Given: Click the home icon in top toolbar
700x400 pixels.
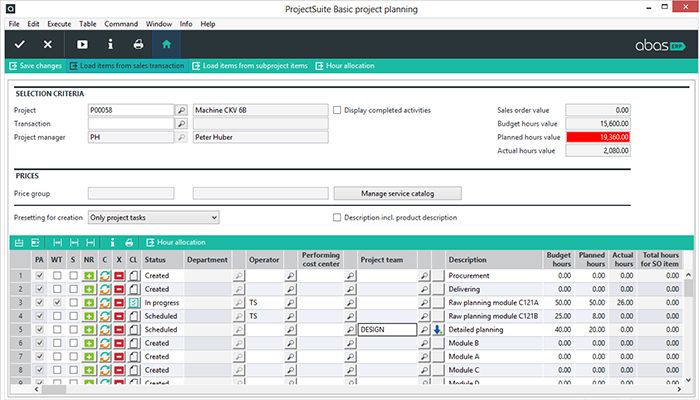Looking at the screenshot, I should (x=166, y=44).
